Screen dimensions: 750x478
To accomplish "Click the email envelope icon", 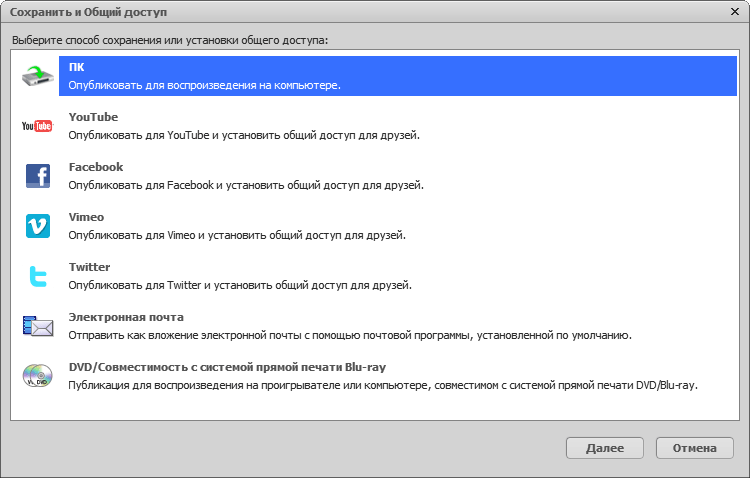I will 38,326.
